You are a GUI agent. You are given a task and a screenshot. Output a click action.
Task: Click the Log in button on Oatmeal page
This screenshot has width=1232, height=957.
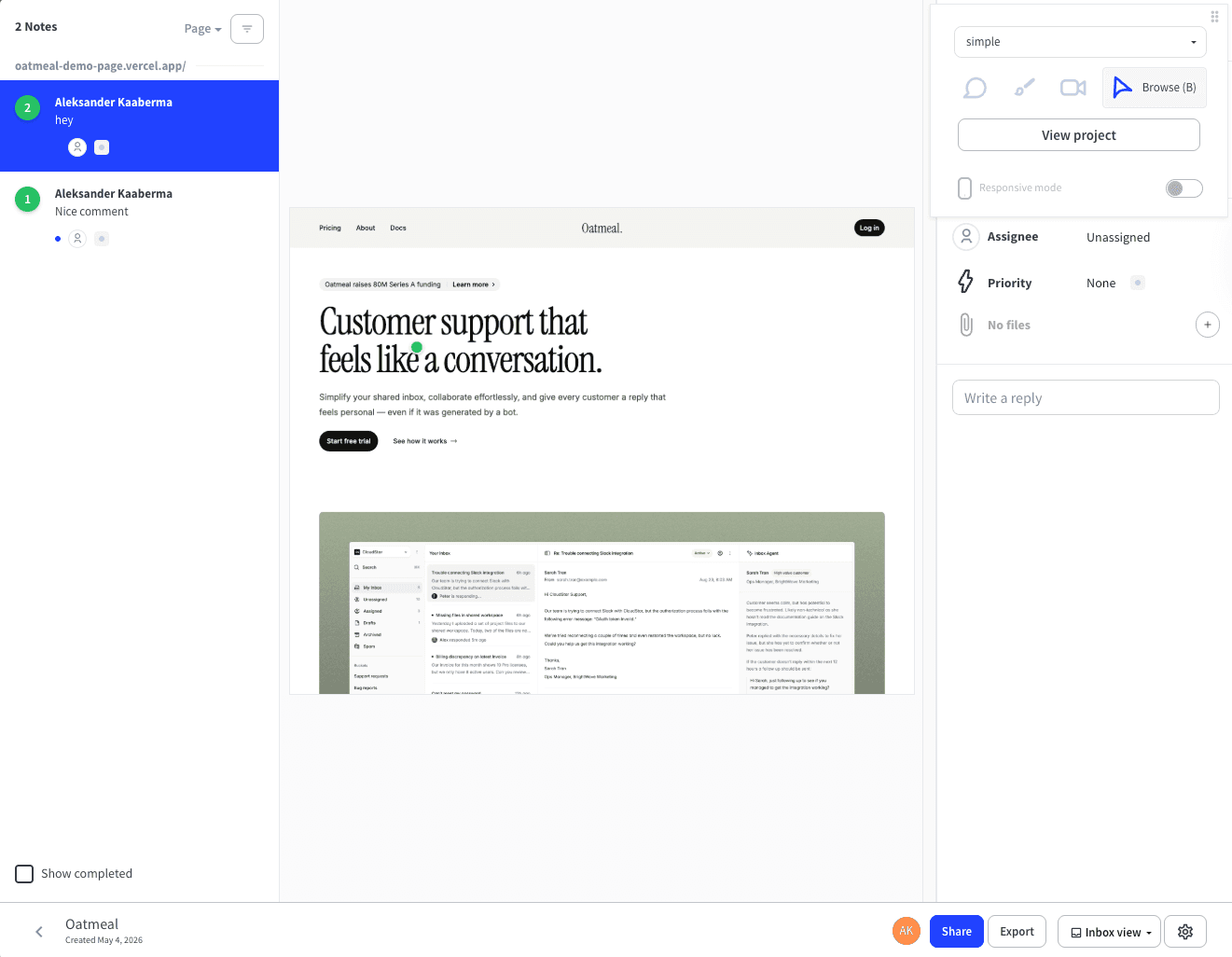click(869, 228)
